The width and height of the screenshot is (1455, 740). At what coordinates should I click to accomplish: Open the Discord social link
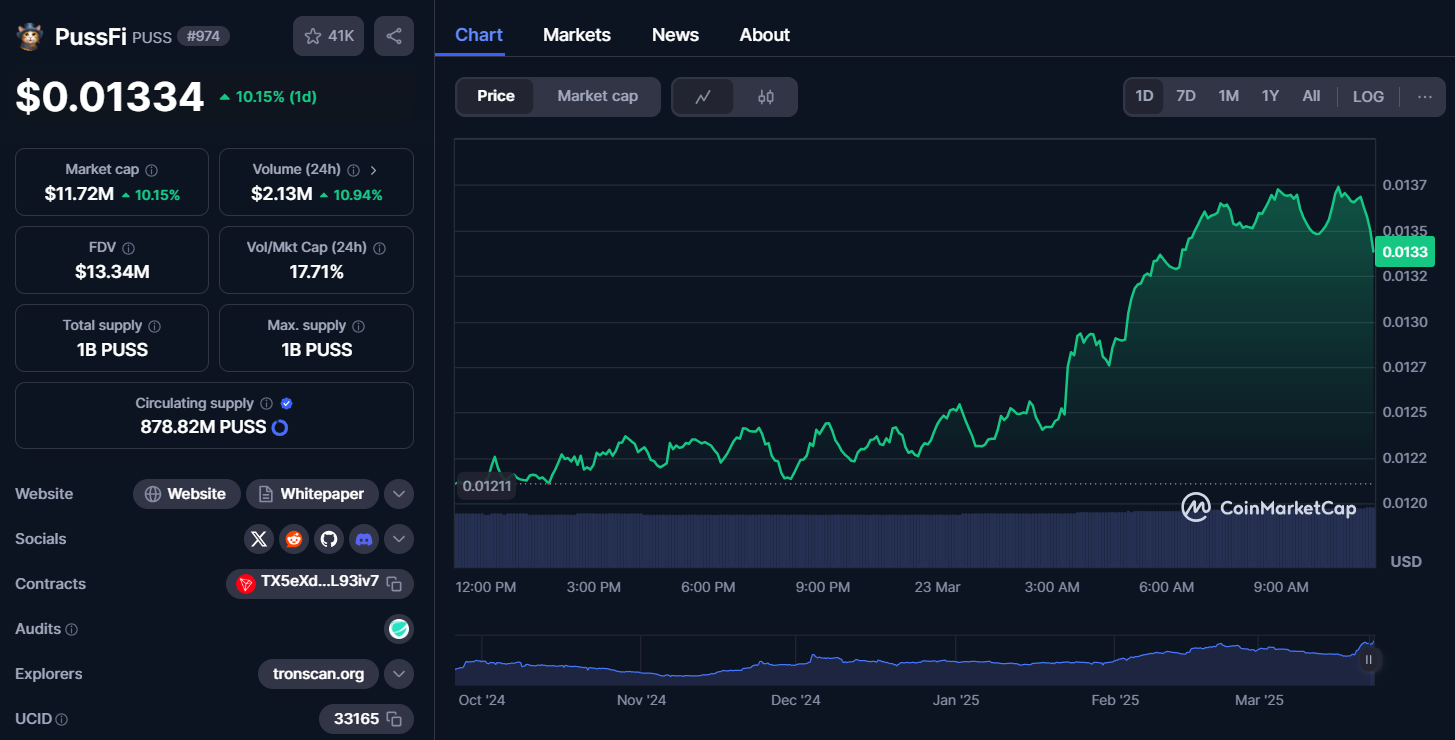[x=364, y=539]
